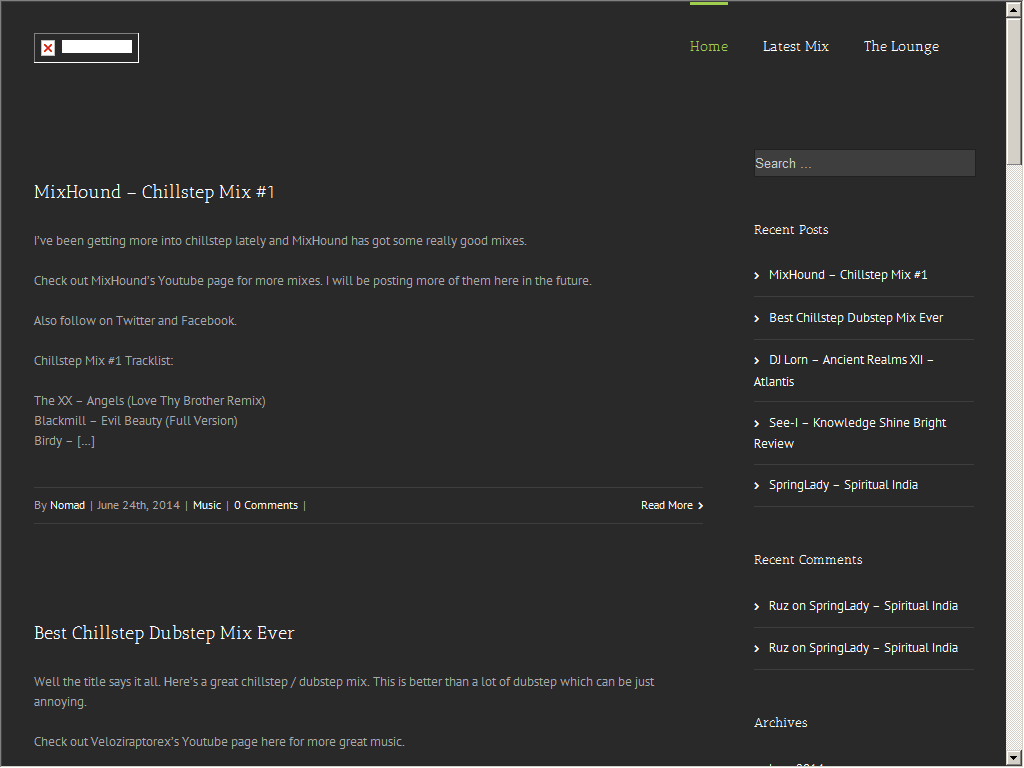Click the scrollbar up arrow
Viewport: 1024px width, 768px height.
pyautogui.click(x=1014, y=9)
